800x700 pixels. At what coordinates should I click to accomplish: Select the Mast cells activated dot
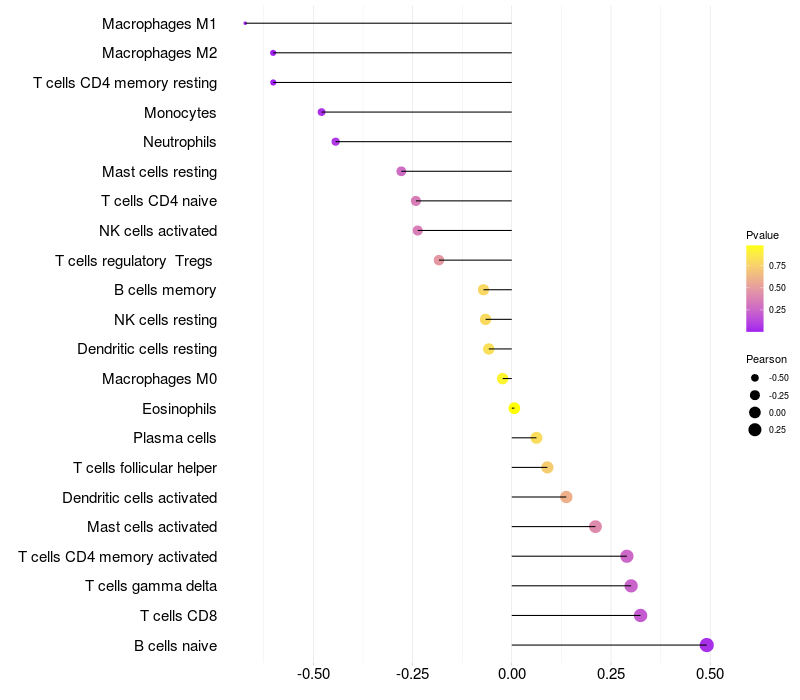point(595,527)
